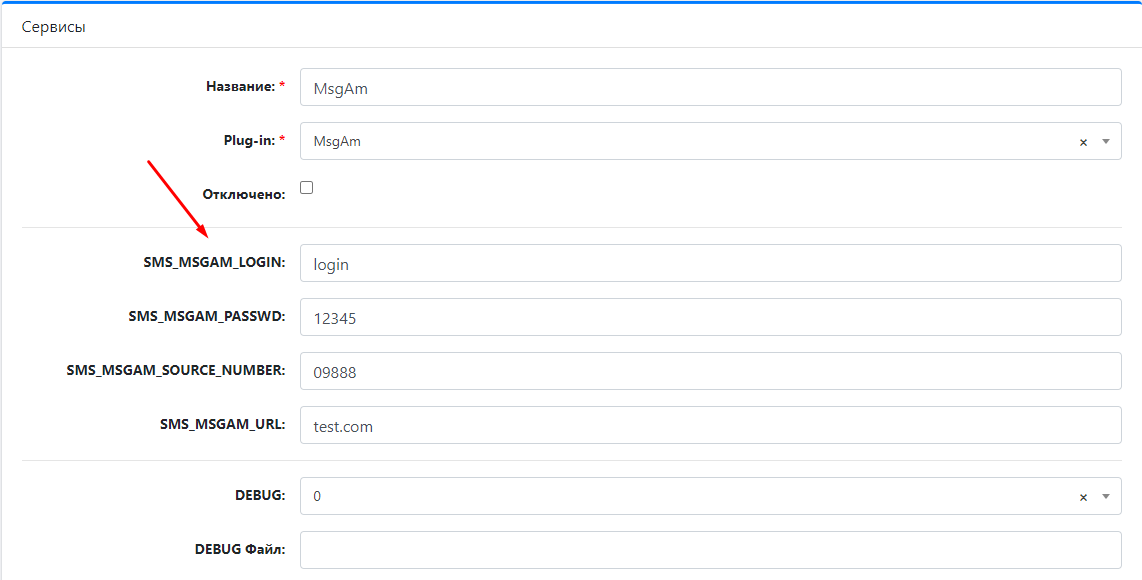The image size is (1142, 580).
Task: Click the Сервисы panel header
Action: click(x=571, y=27)
